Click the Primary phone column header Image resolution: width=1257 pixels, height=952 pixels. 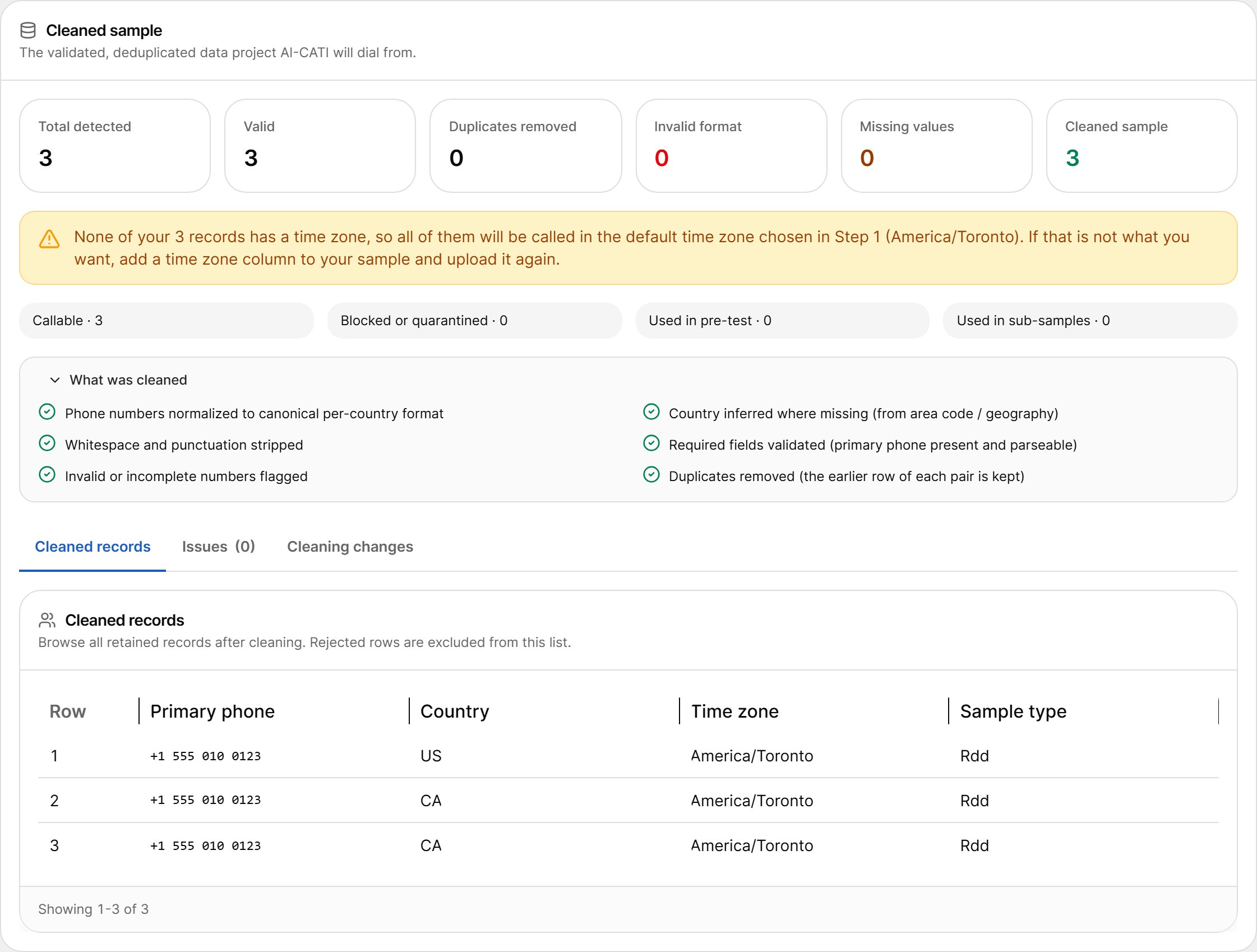212,711
